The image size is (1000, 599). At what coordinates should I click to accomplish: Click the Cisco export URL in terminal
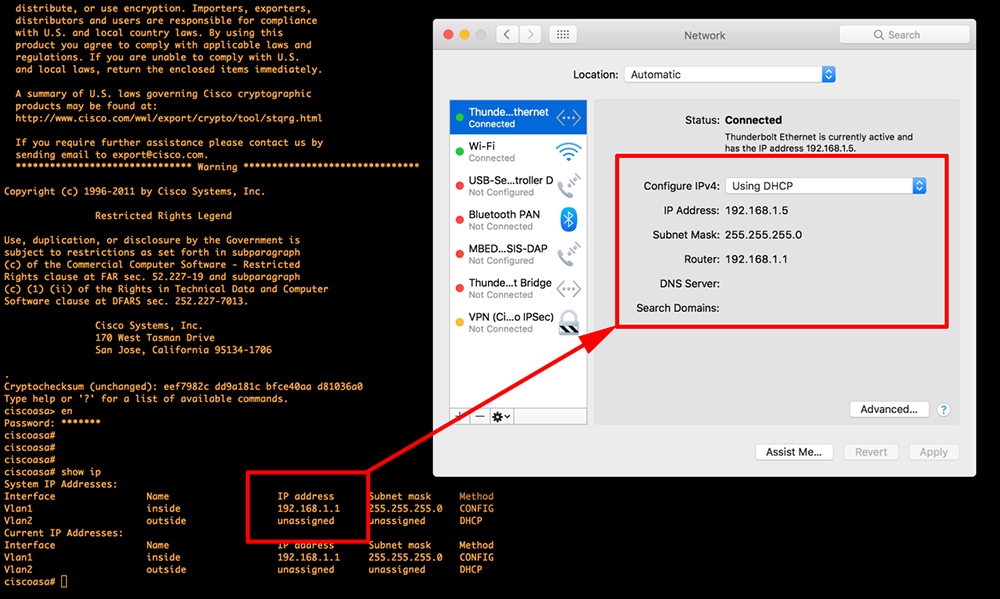pyautogui.click(x=168, y=118)
